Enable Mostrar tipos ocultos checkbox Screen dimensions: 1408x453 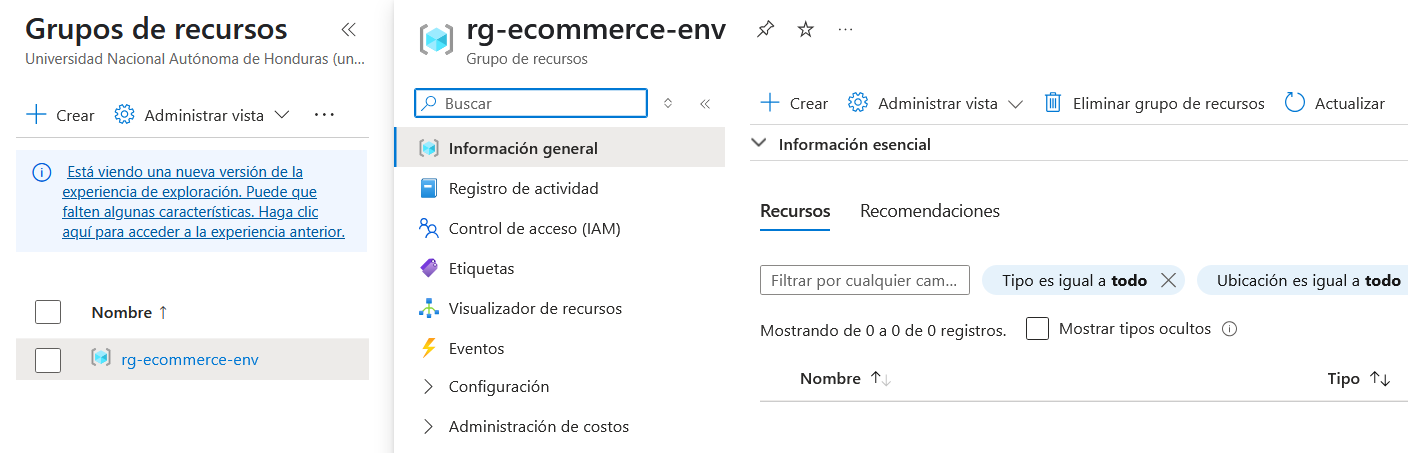pos(1038,329)
